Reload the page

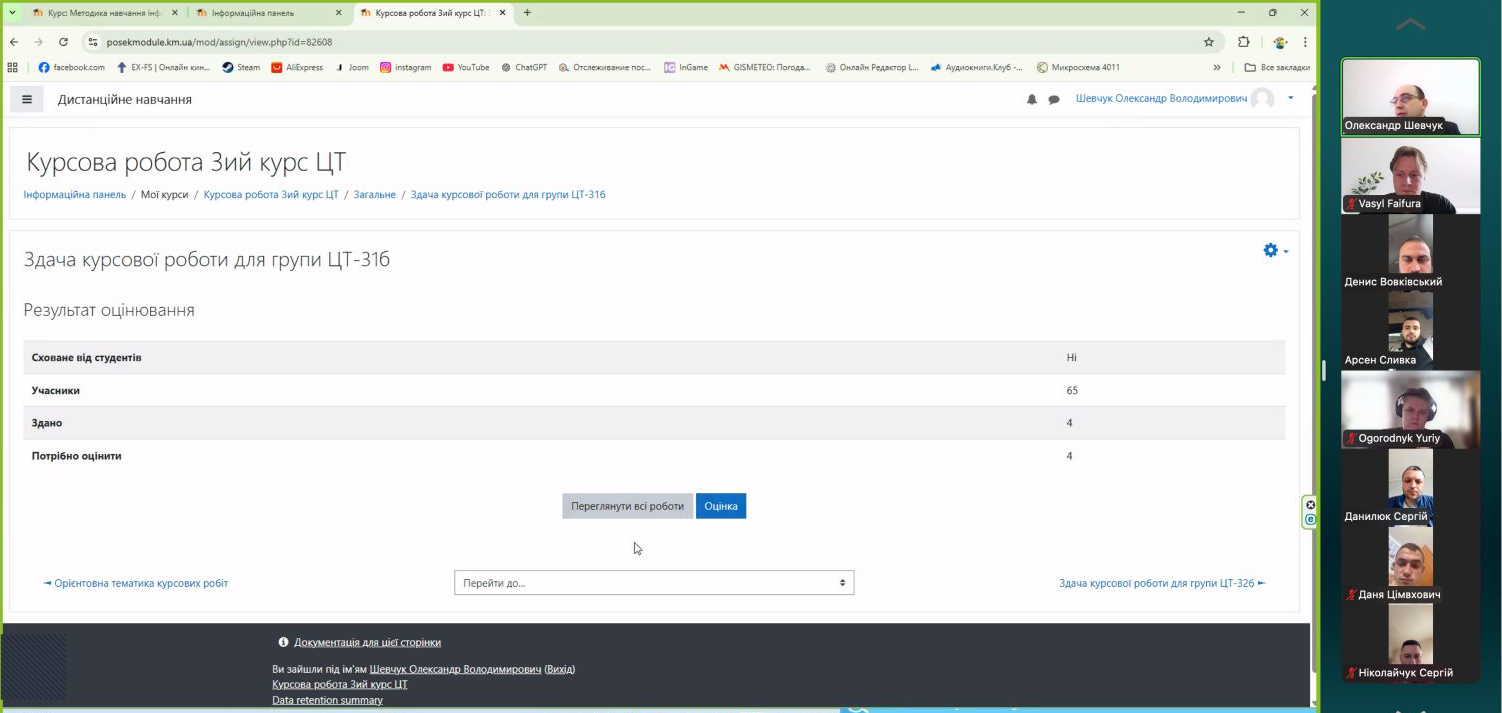(x=63, y=42)
